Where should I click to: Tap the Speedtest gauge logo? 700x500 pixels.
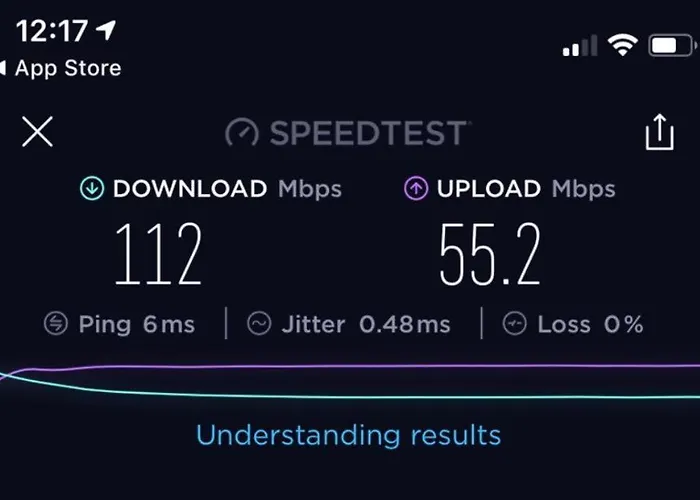click(242, 132)
